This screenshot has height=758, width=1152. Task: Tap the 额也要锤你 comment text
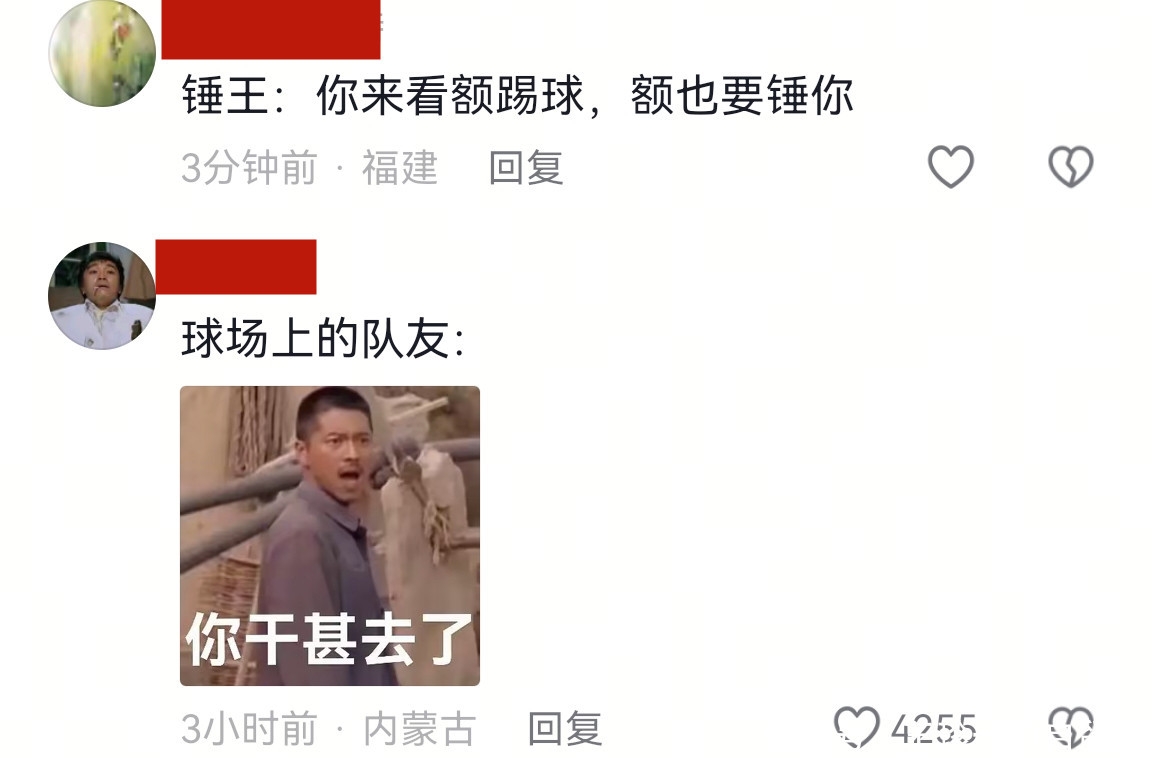[742, 96]
